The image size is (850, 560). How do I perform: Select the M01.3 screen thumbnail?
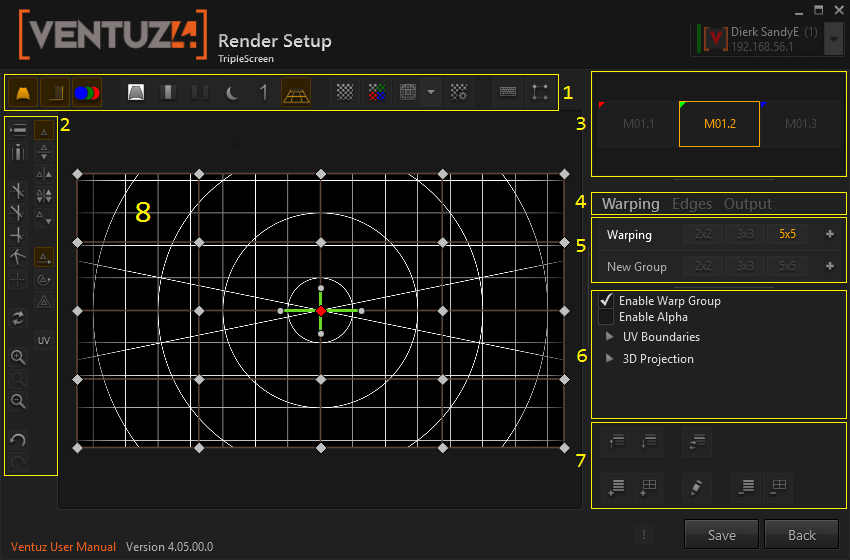(x=800, y=124)
